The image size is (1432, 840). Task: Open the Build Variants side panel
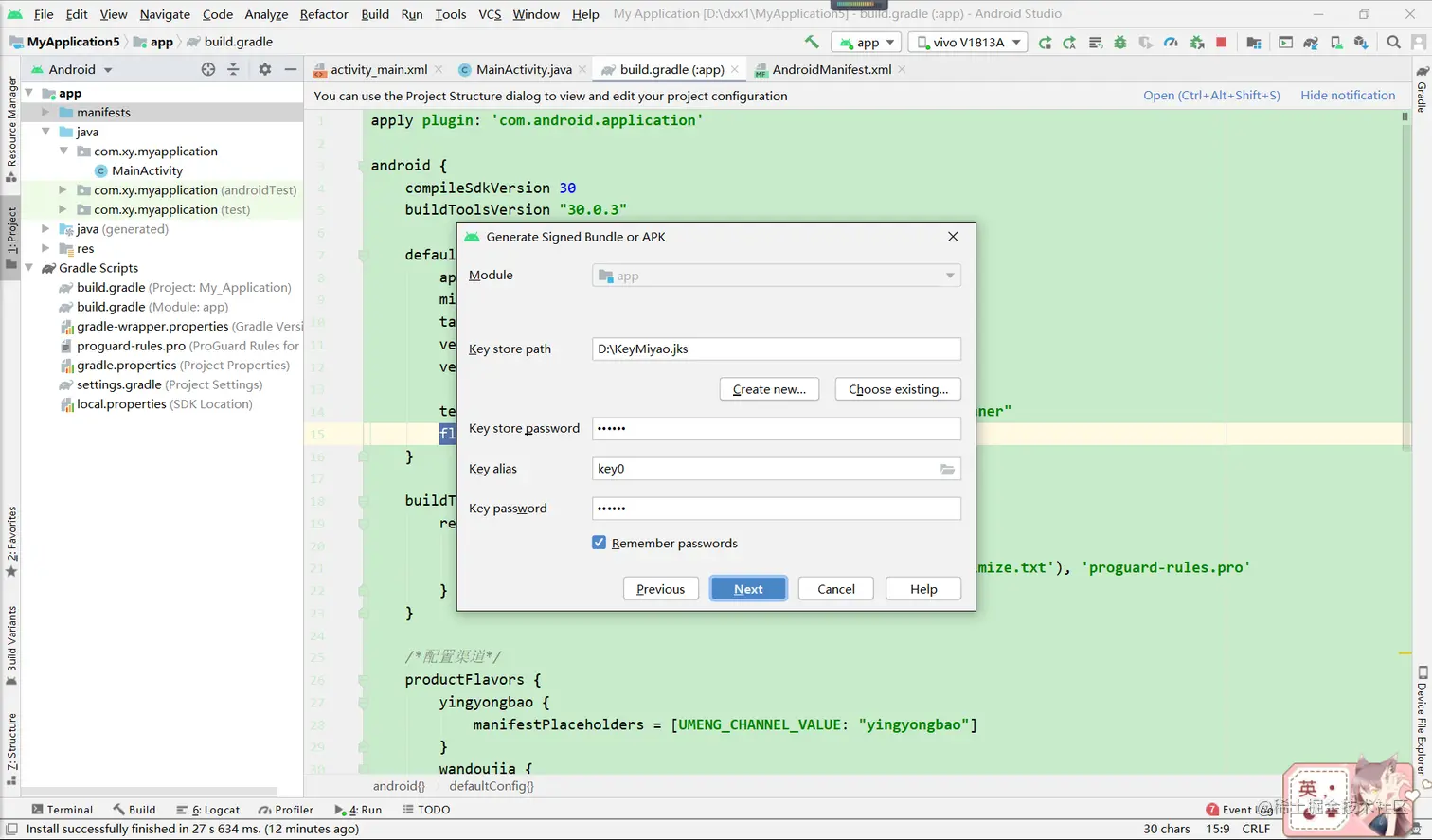click(x=11, y=645)
